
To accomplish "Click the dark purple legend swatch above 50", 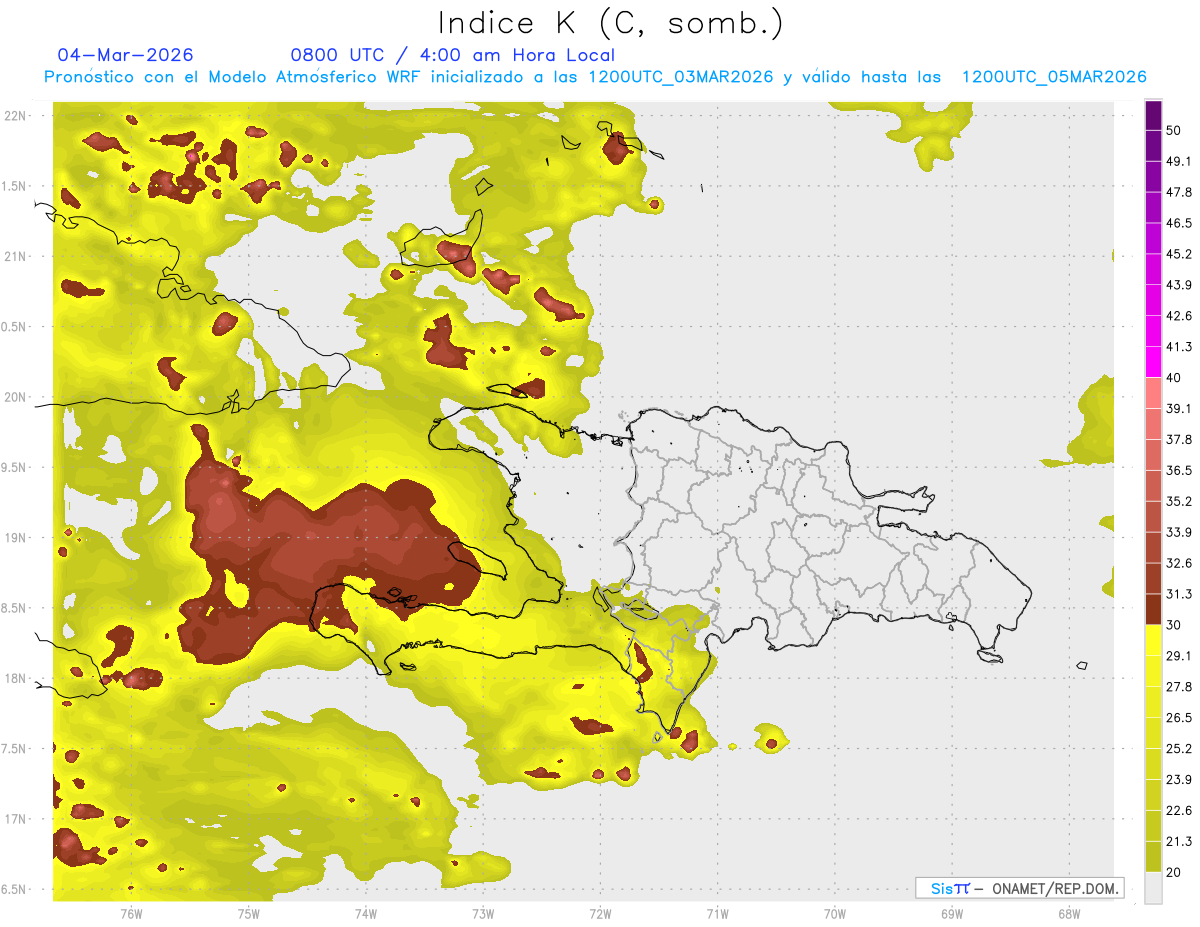I will click(x=1153, y=117).
